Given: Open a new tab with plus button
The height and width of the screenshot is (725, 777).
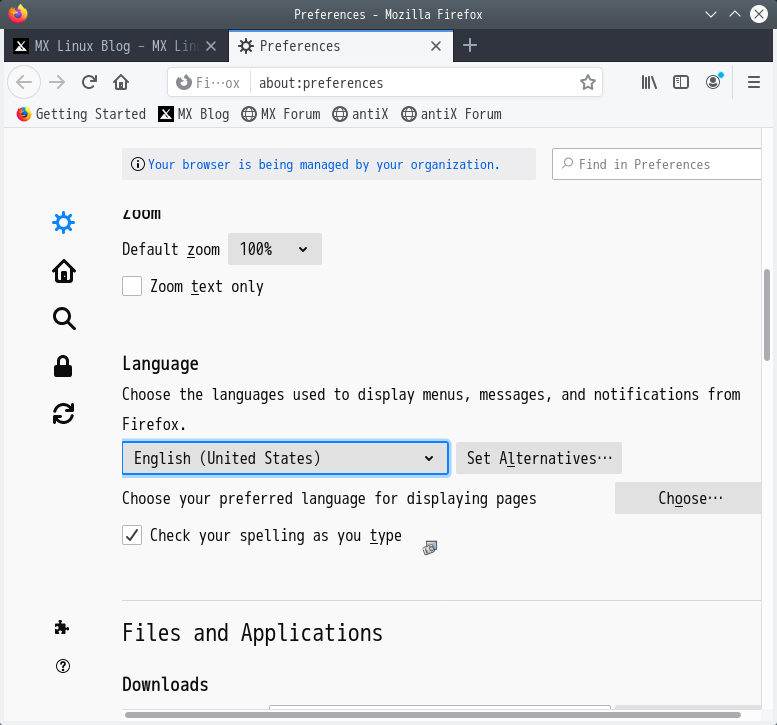Looking at the screenshot, I should coord(470,46).
